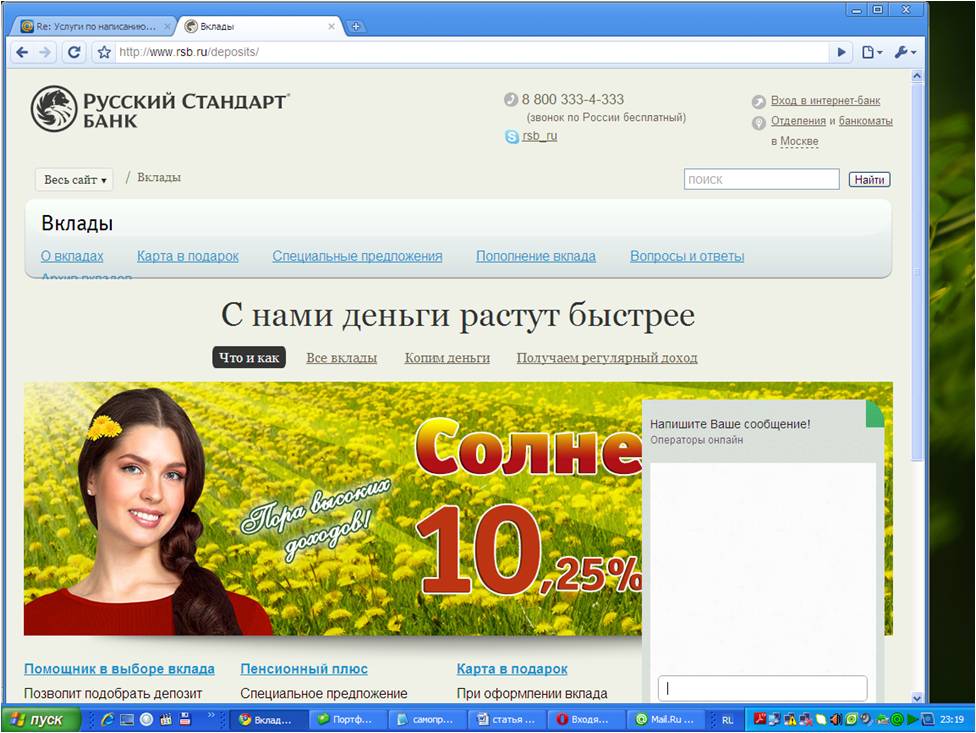Select the 'Что и как' tab
This screenshot has height=733, width=976.
pos(249,358)
